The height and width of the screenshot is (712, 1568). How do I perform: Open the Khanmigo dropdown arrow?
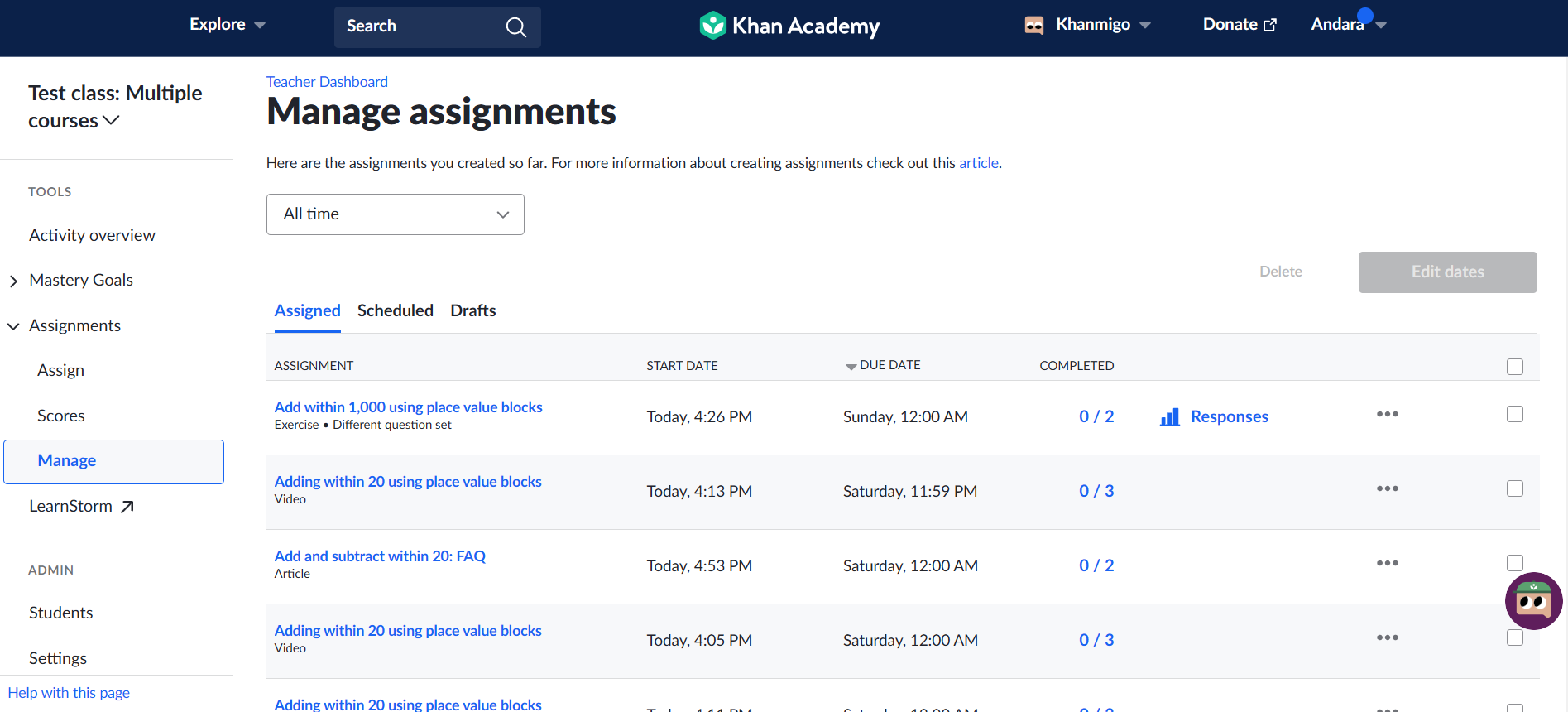pyautogui.click(x=1145, y=26)
